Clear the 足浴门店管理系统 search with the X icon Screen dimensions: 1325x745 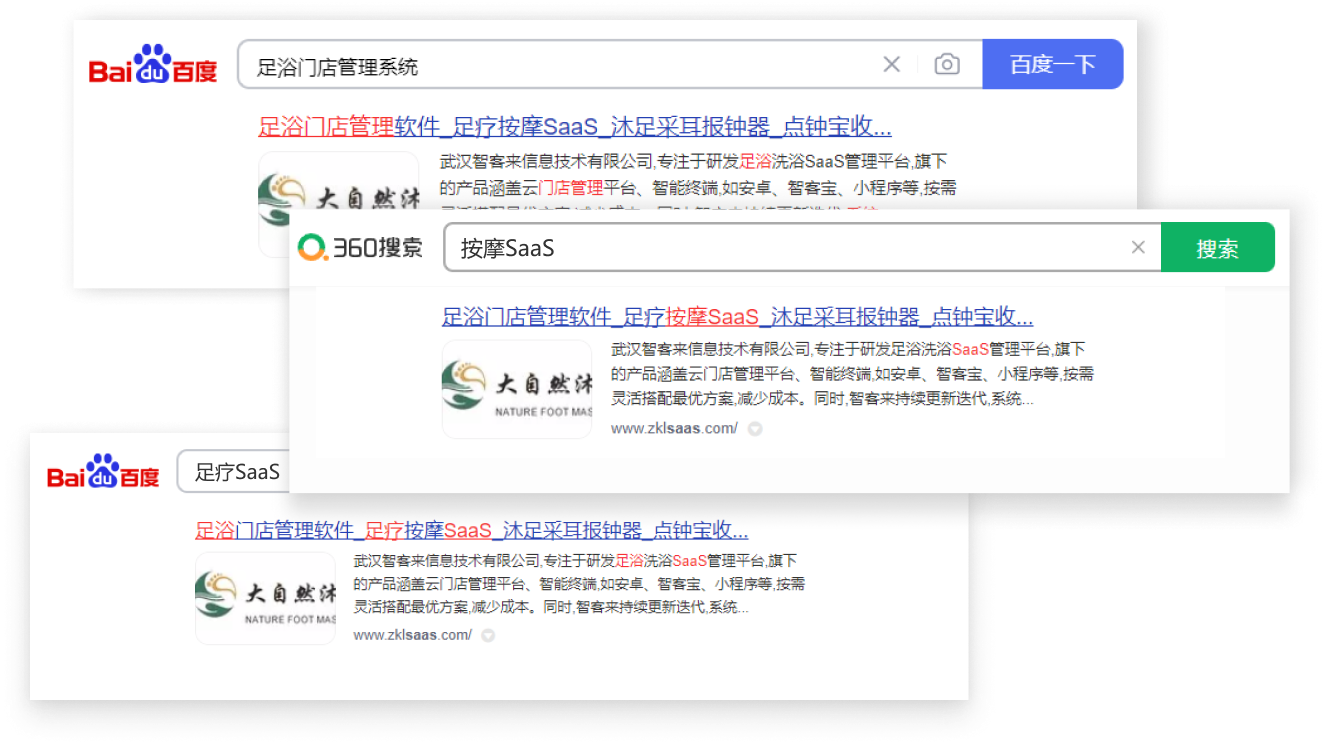pyautogui.click(x=891, y=65)
